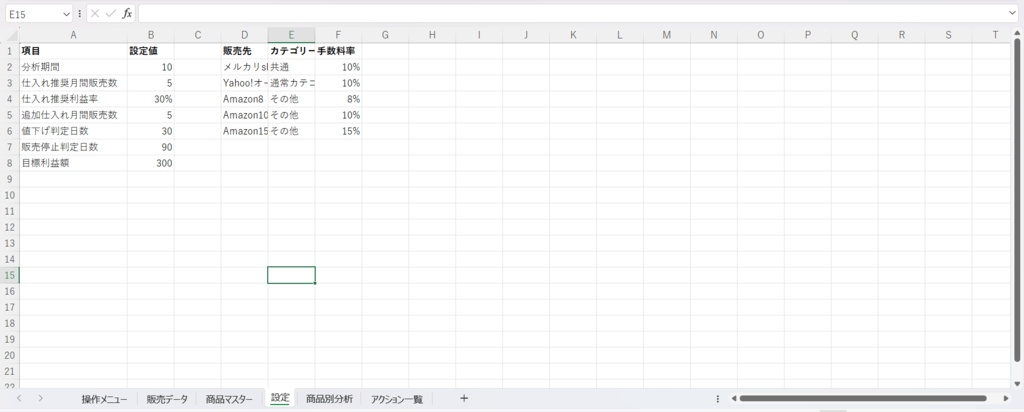Image resolution: width=1024 pixels, height=412 pixels.
Task: Click the 販売先 header cell
Action: pyautogui.click(x=244, y=51)
